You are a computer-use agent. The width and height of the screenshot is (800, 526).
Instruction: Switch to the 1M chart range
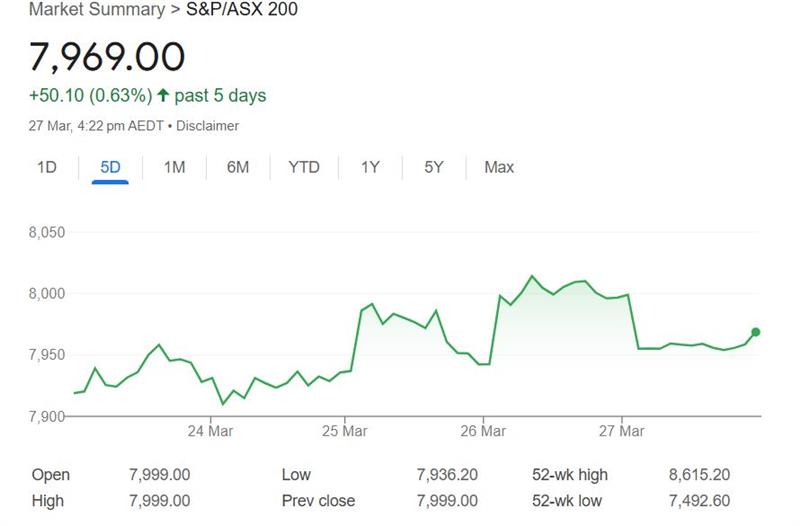point(174,167)
